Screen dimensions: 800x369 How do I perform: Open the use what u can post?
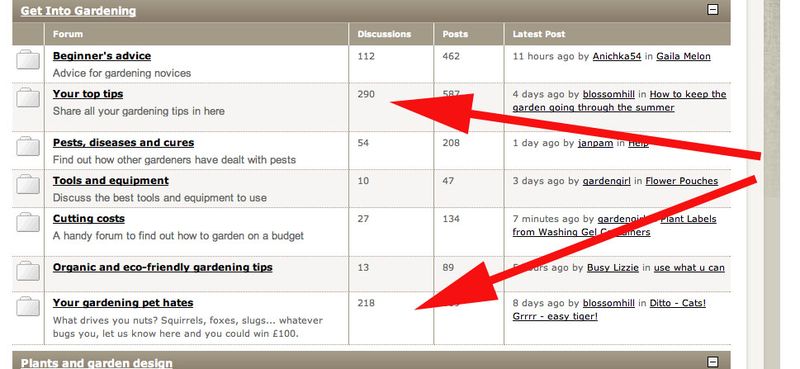pyautogui.click(x=689, y=268)
